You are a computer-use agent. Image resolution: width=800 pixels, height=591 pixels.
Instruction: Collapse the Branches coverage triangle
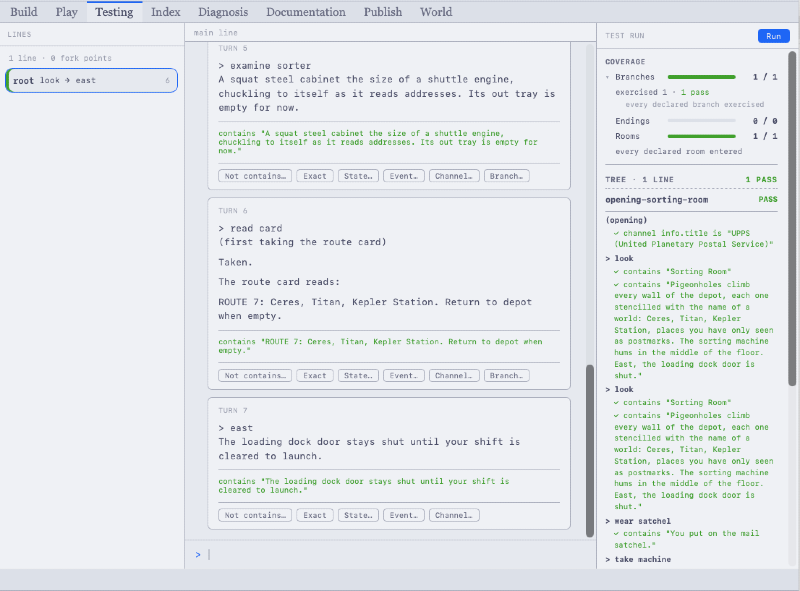[x=607, y=77]
